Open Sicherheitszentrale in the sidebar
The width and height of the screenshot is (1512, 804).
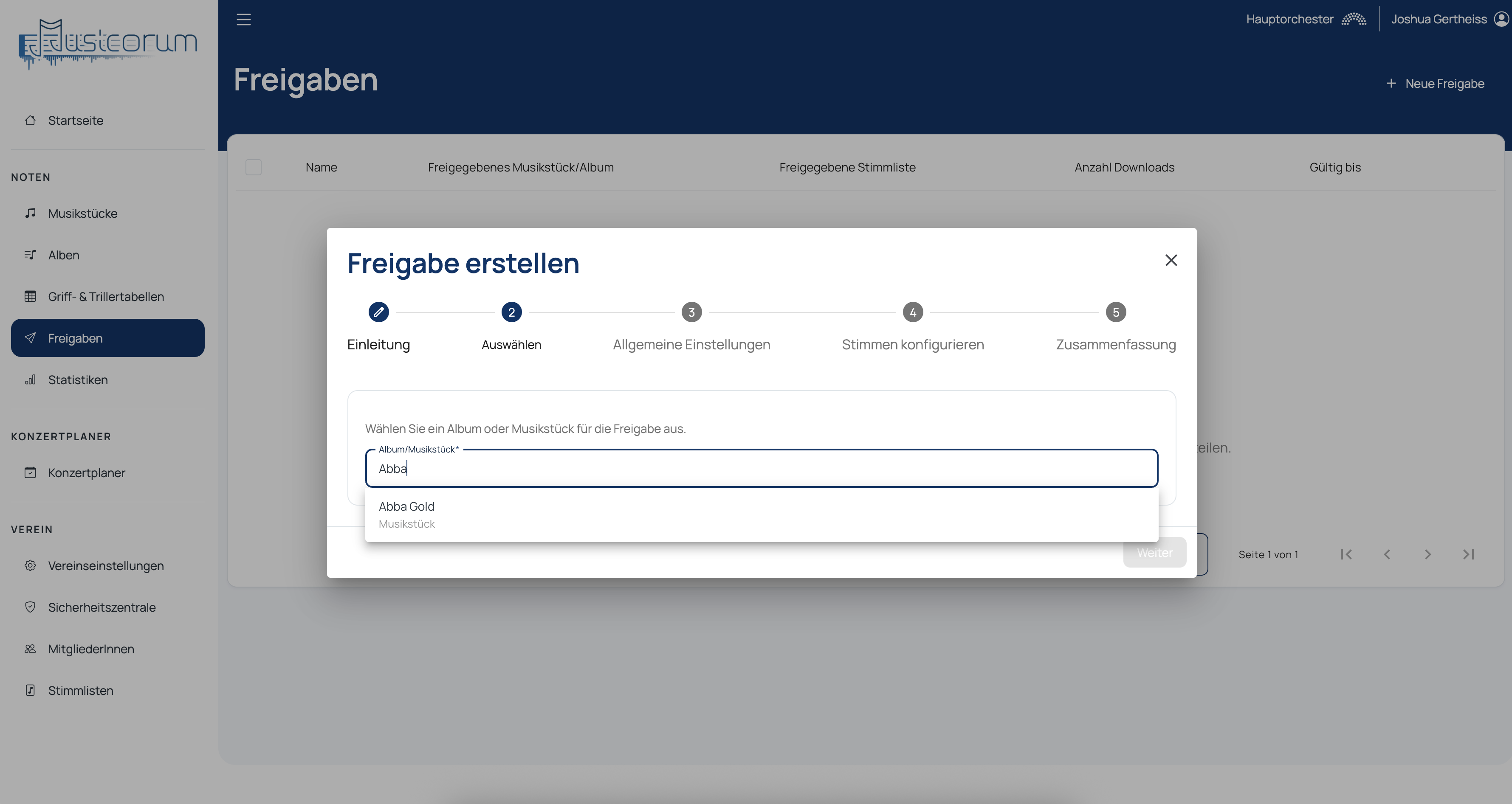click(x=102, y=607)
